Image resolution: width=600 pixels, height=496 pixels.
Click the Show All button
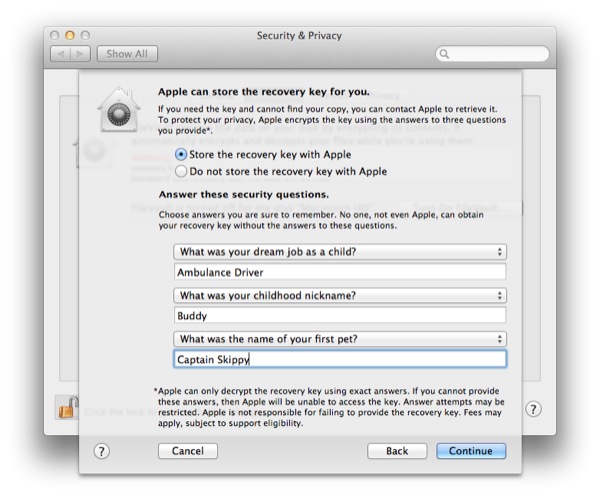(x=127, y=54)
